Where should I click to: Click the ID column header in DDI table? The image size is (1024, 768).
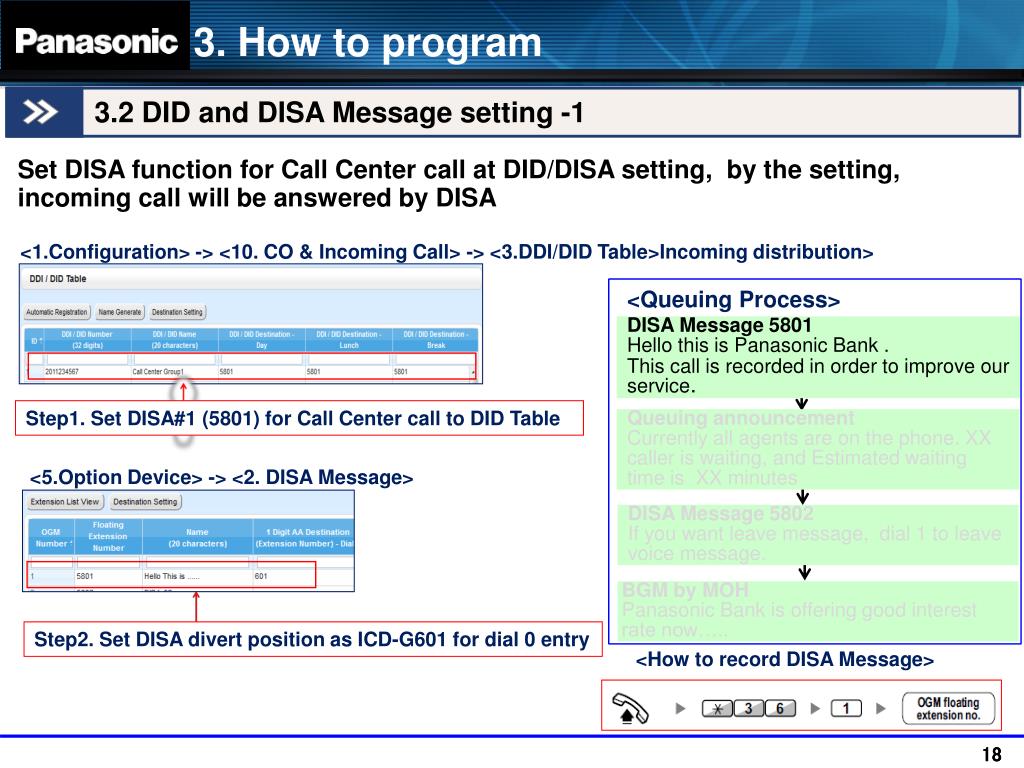[34, 340]
